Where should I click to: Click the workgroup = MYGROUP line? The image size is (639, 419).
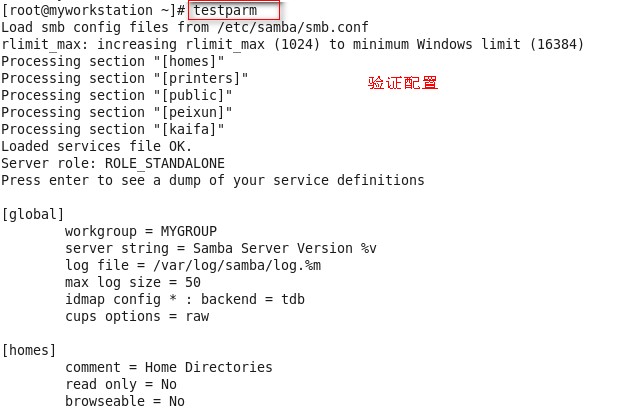(x=141, y=232)
